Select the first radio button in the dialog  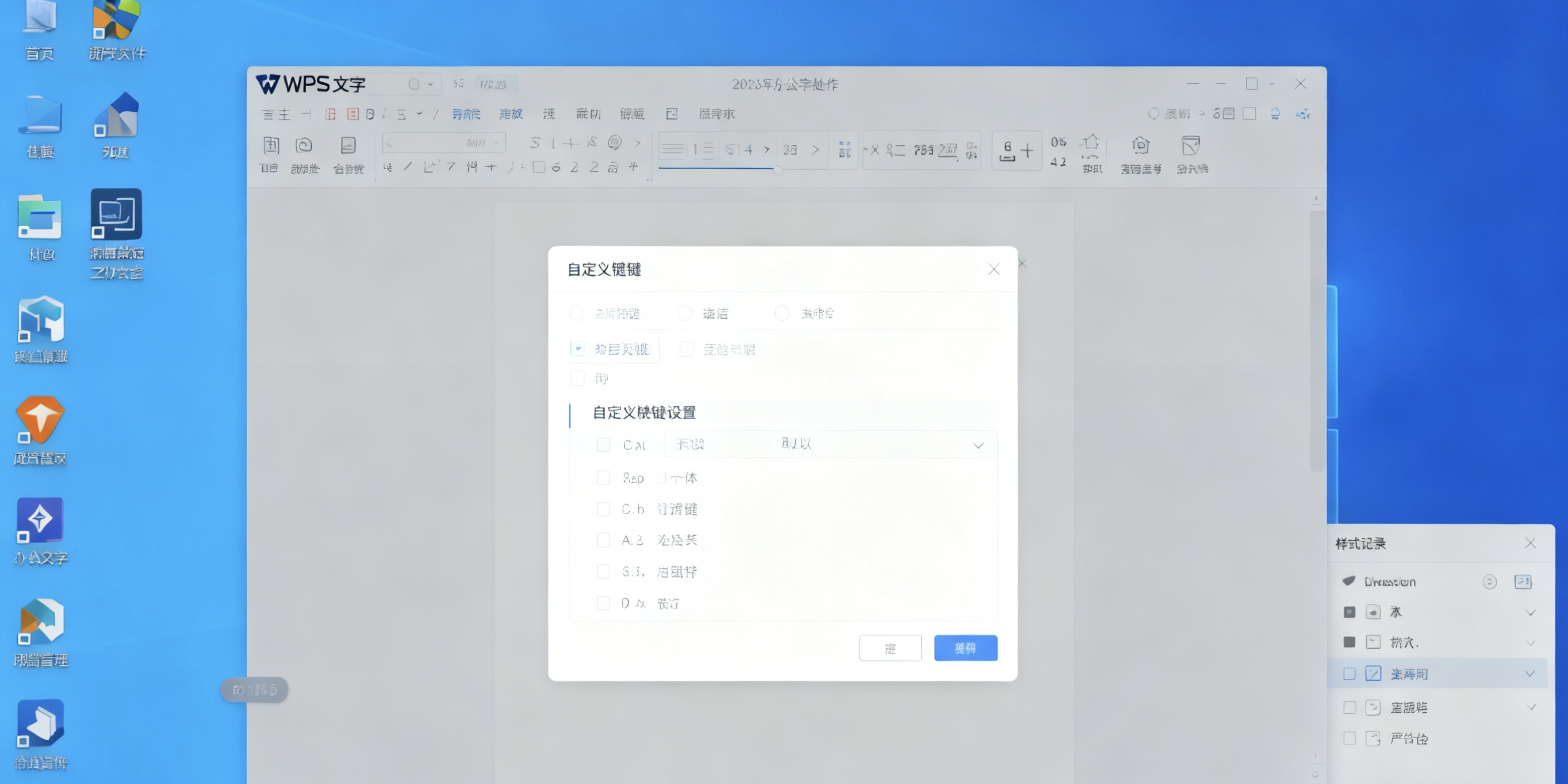click(577, 313)
